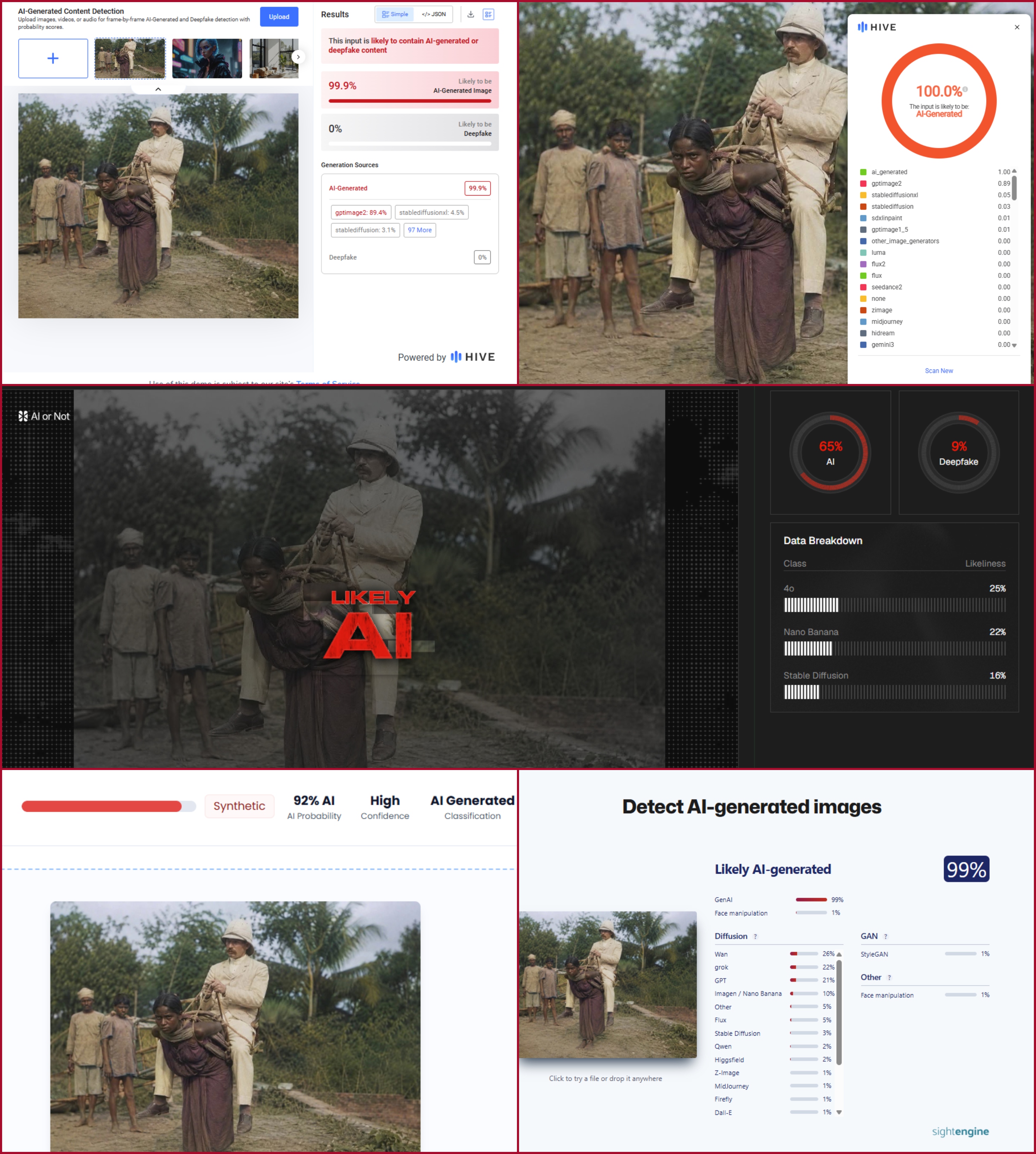Click the Synthetic badge
1036x1154 pixels.
239,806
